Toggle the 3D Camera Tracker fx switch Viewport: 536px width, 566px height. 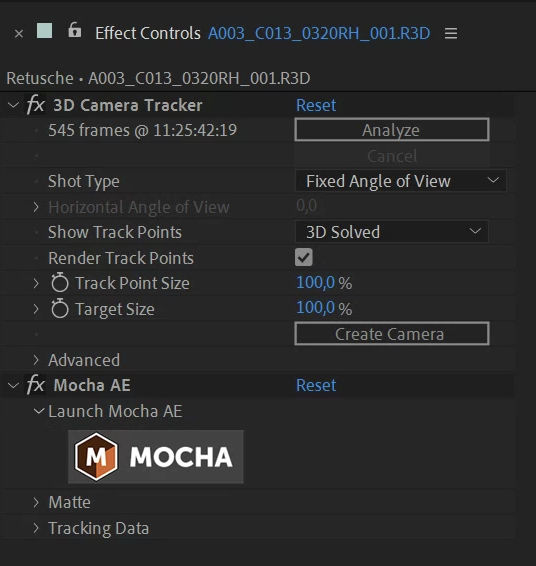click(35, 105)
